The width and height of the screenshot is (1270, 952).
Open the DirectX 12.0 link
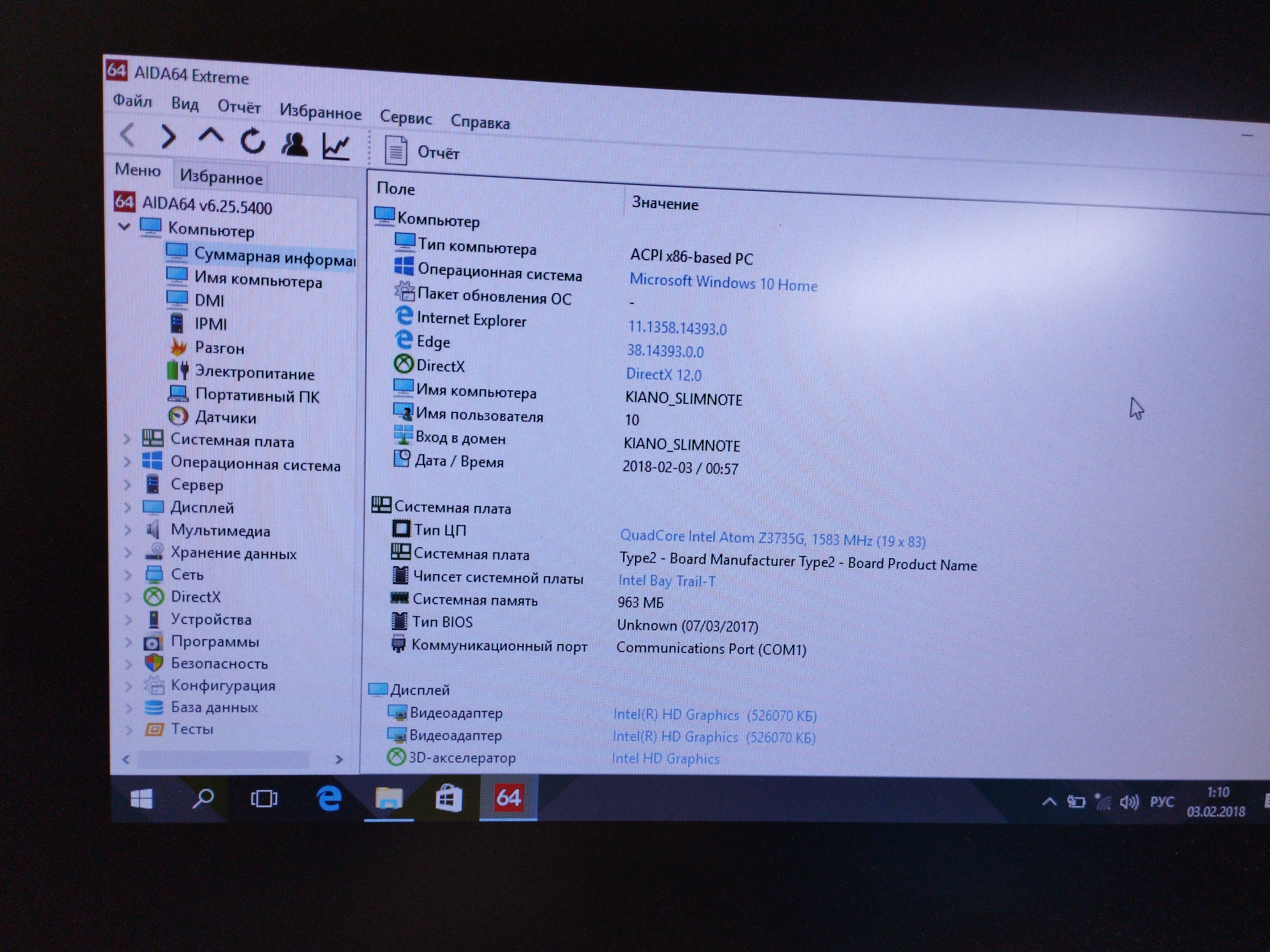pyautogui.click(x=663, y=374)
